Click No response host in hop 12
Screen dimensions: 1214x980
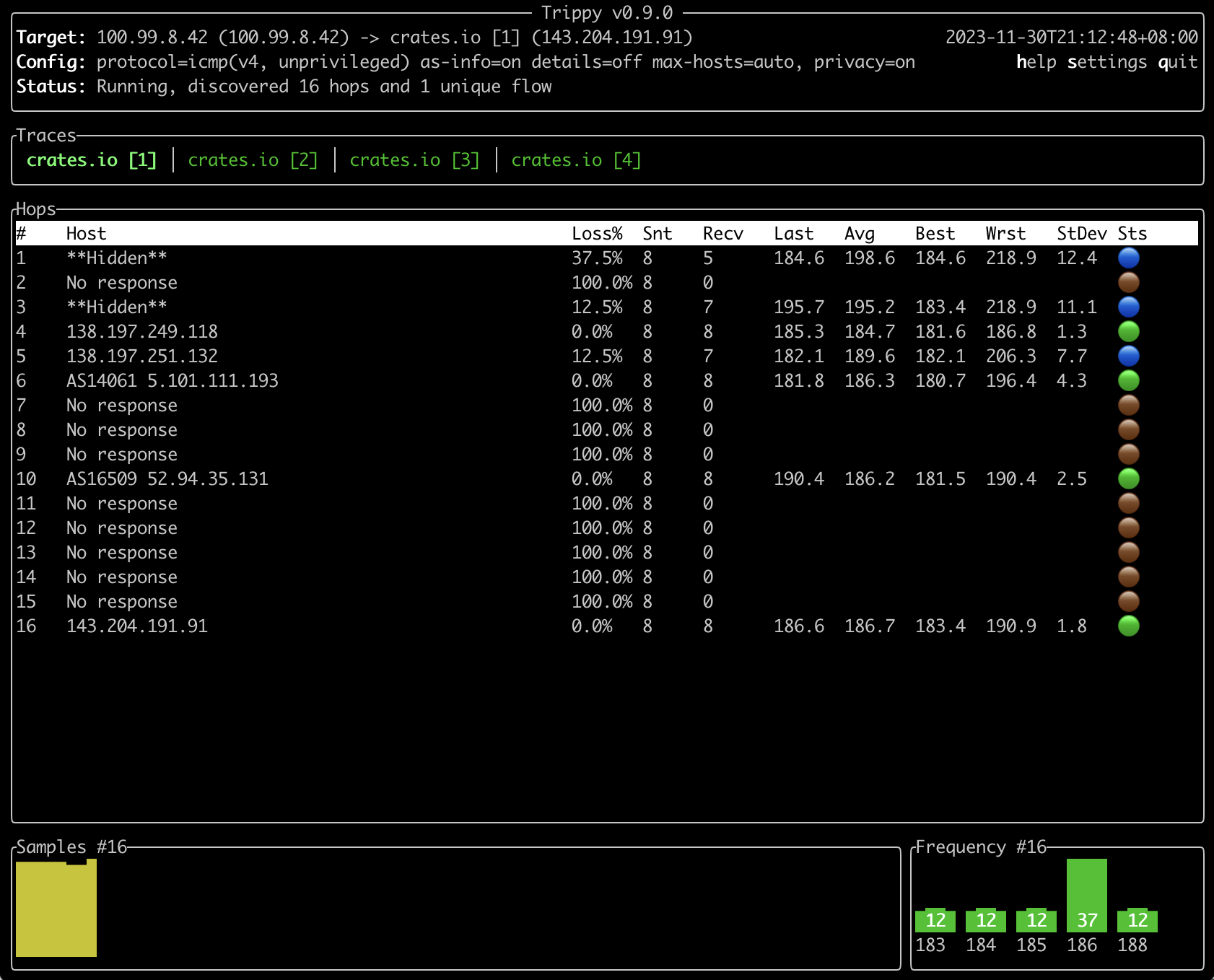(x=122, y=528)
